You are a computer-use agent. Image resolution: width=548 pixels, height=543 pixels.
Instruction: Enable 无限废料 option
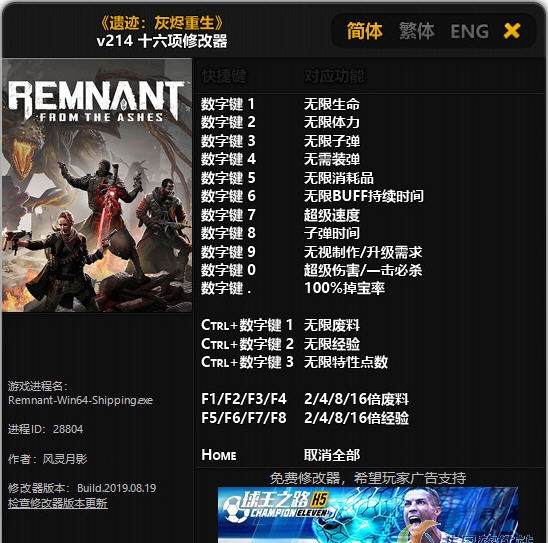pos(332,325)
